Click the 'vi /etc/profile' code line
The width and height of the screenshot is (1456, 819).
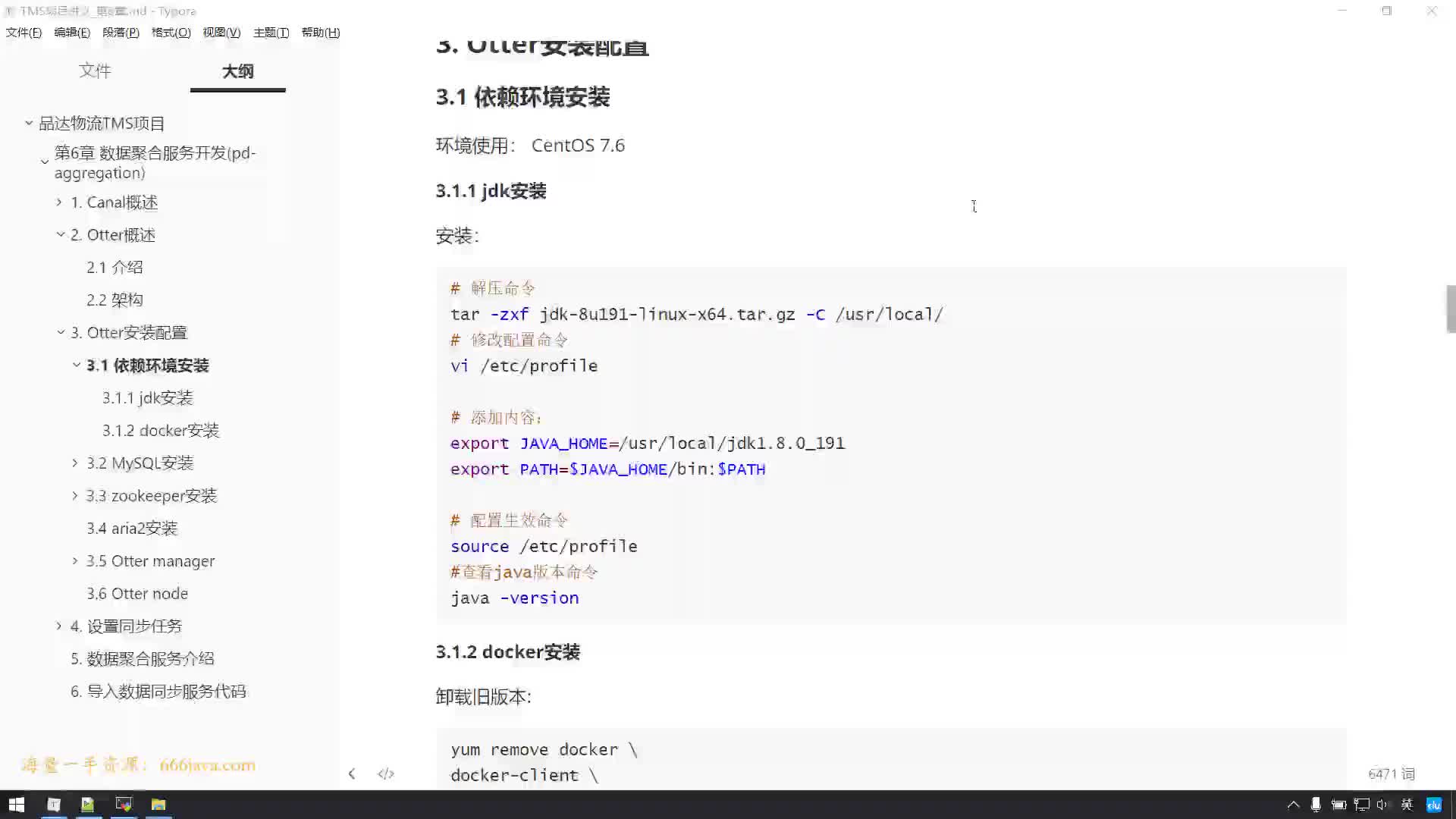524,366
